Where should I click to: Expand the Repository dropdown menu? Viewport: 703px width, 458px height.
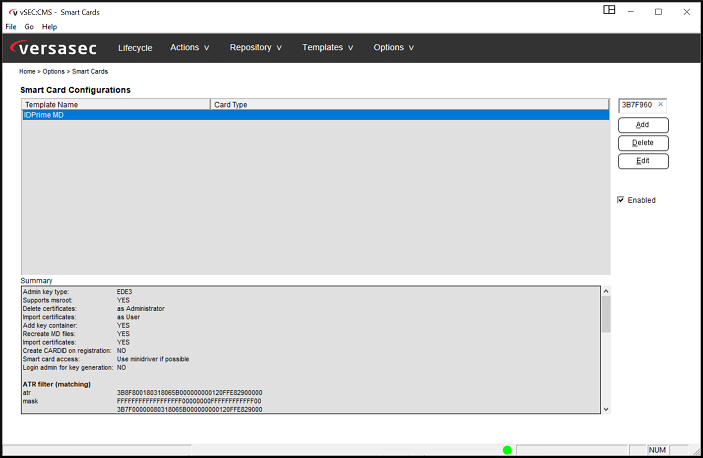256,48
